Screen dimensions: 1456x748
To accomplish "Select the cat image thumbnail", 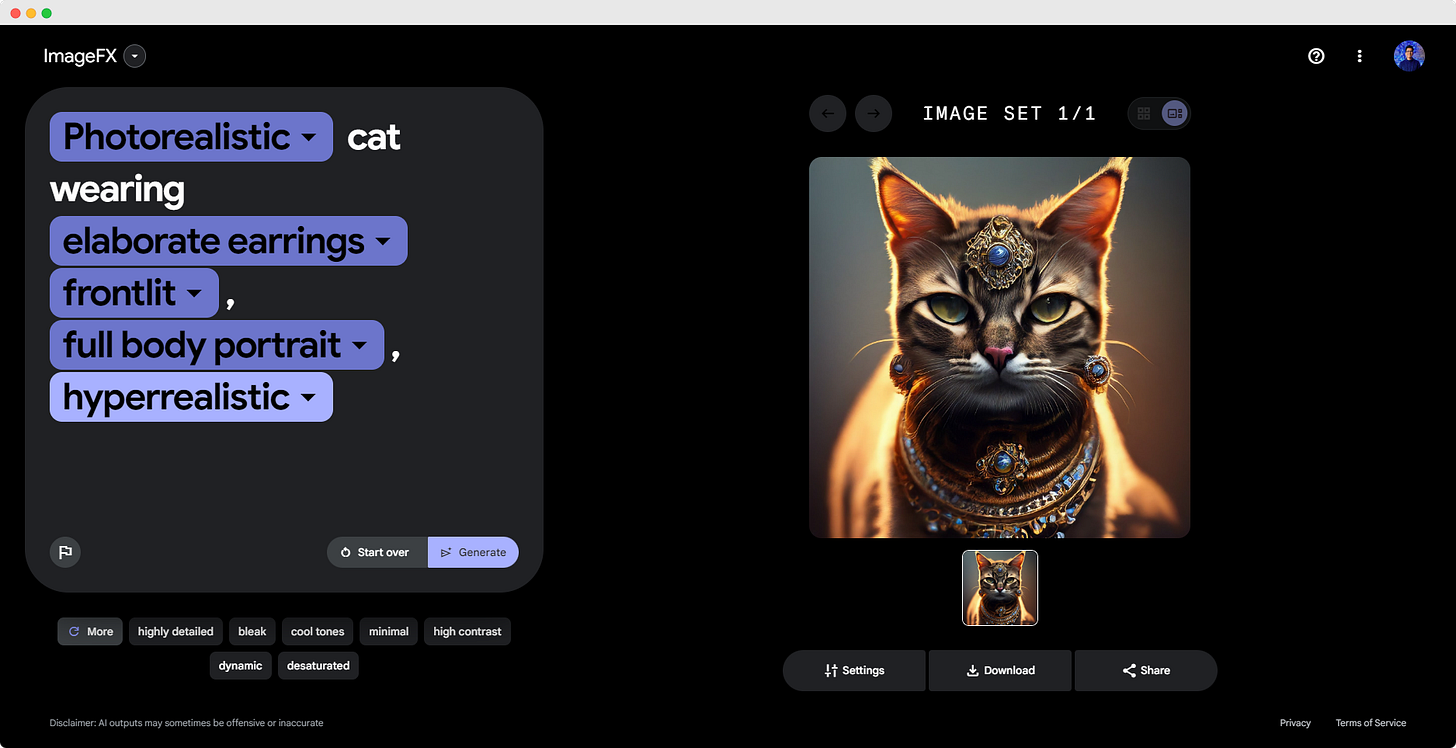I will [1000, 588].
